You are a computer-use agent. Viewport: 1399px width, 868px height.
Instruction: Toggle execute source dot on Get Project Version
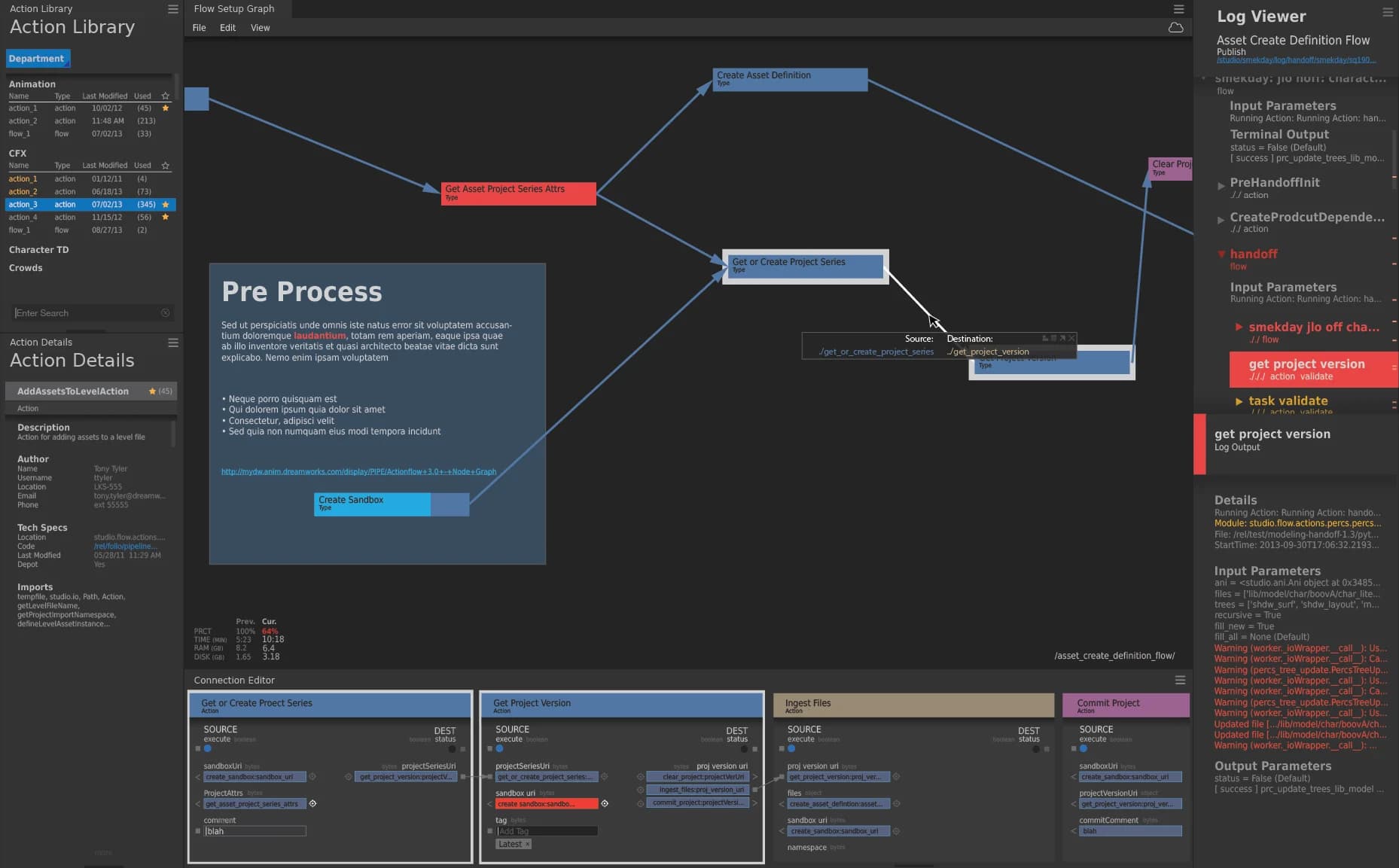click(x=499, y=749)
